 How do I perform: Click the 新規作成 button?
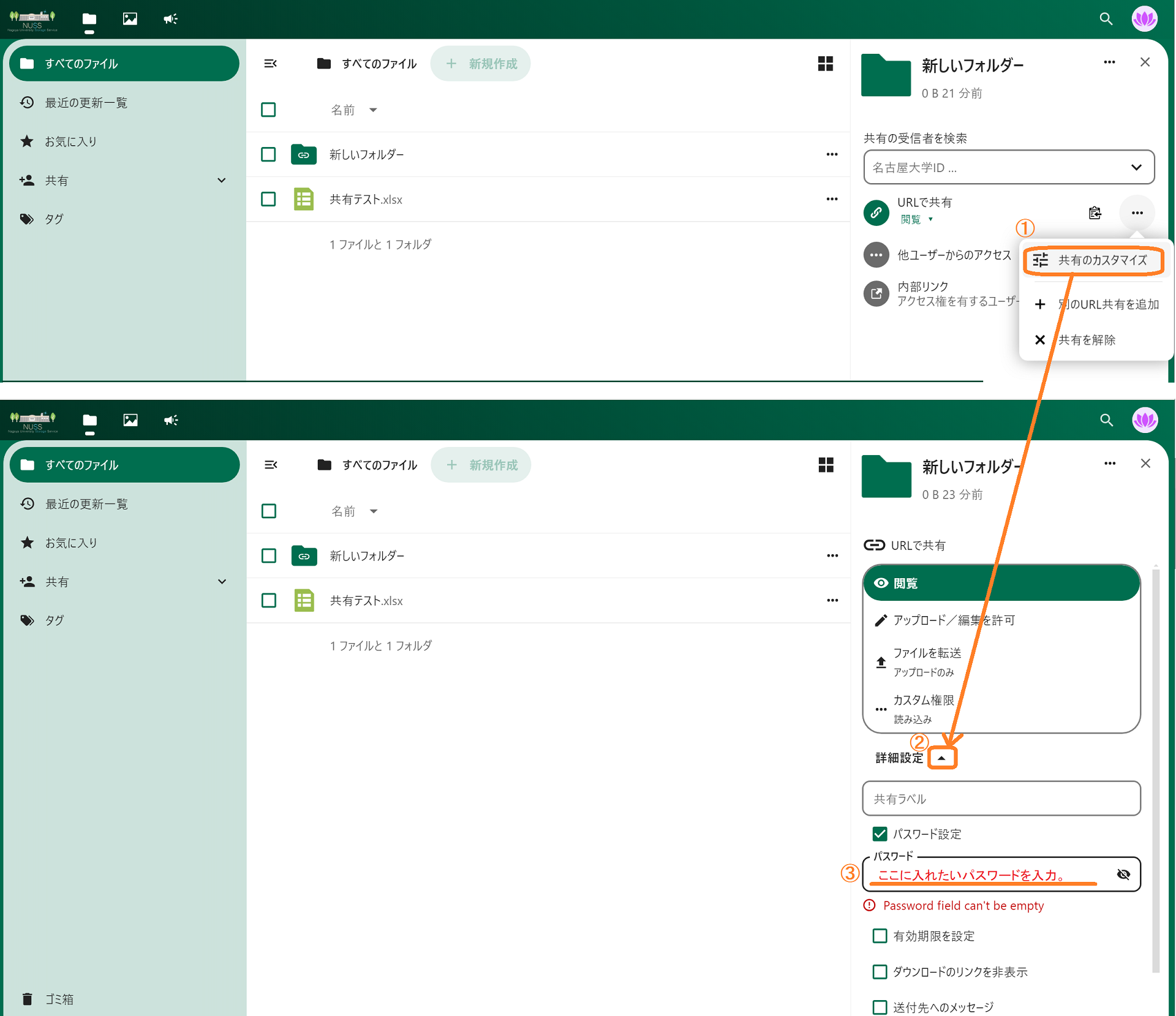tap(481, 64)
